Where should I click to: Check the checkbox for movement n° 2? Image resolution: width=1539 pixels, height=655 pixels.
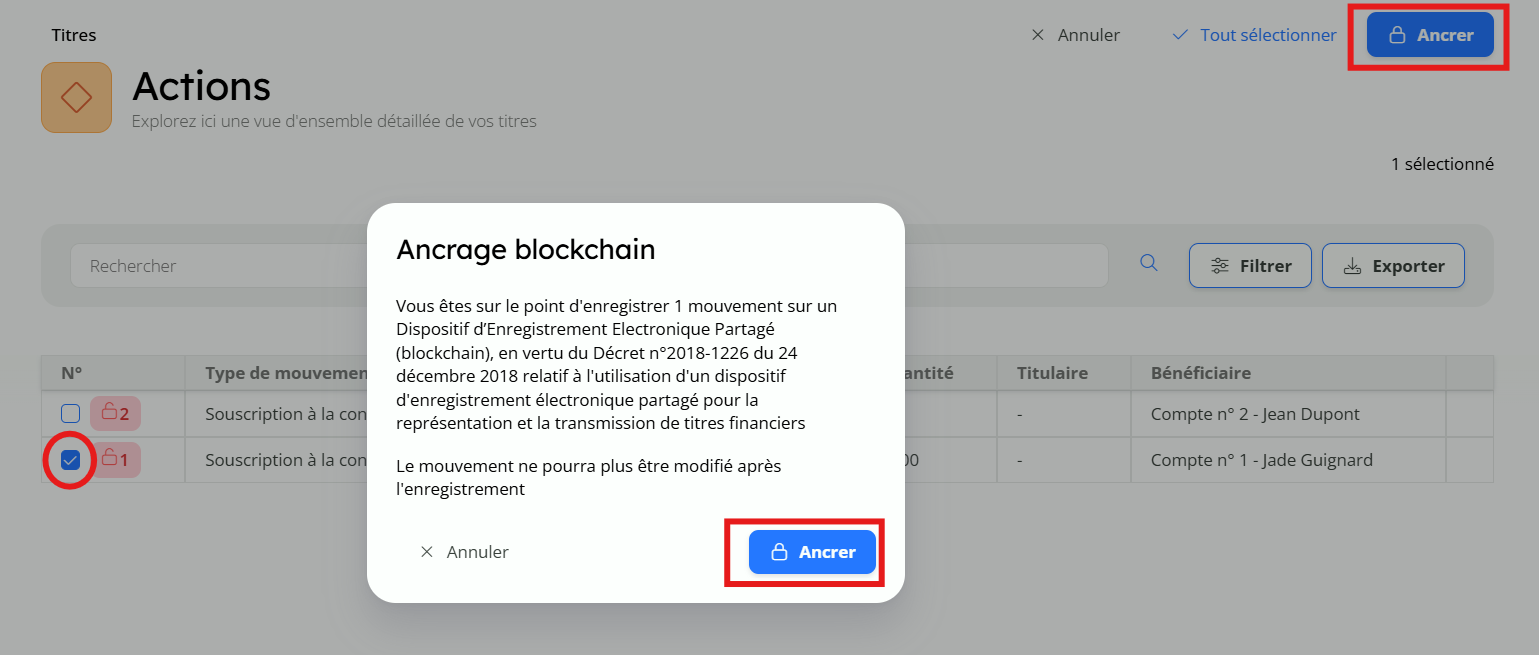70,413
